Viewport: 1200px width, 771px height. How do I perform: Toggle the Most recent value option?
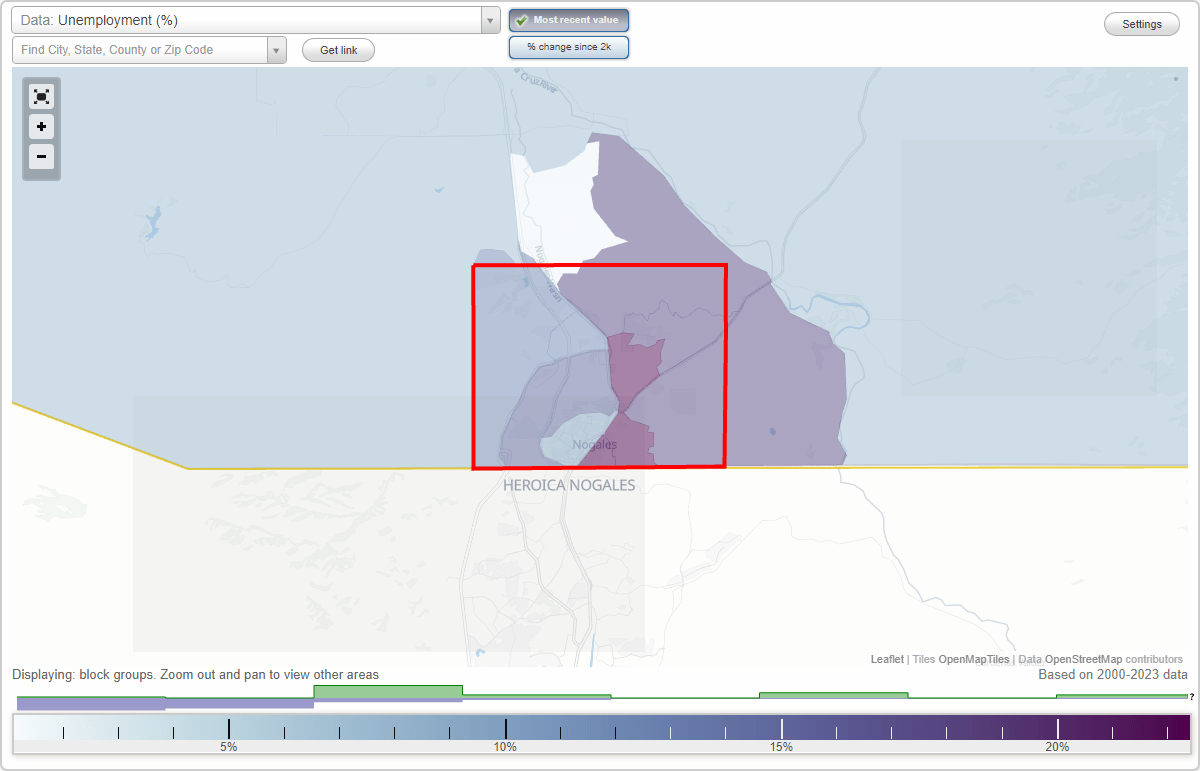click(x=569, y=20)
